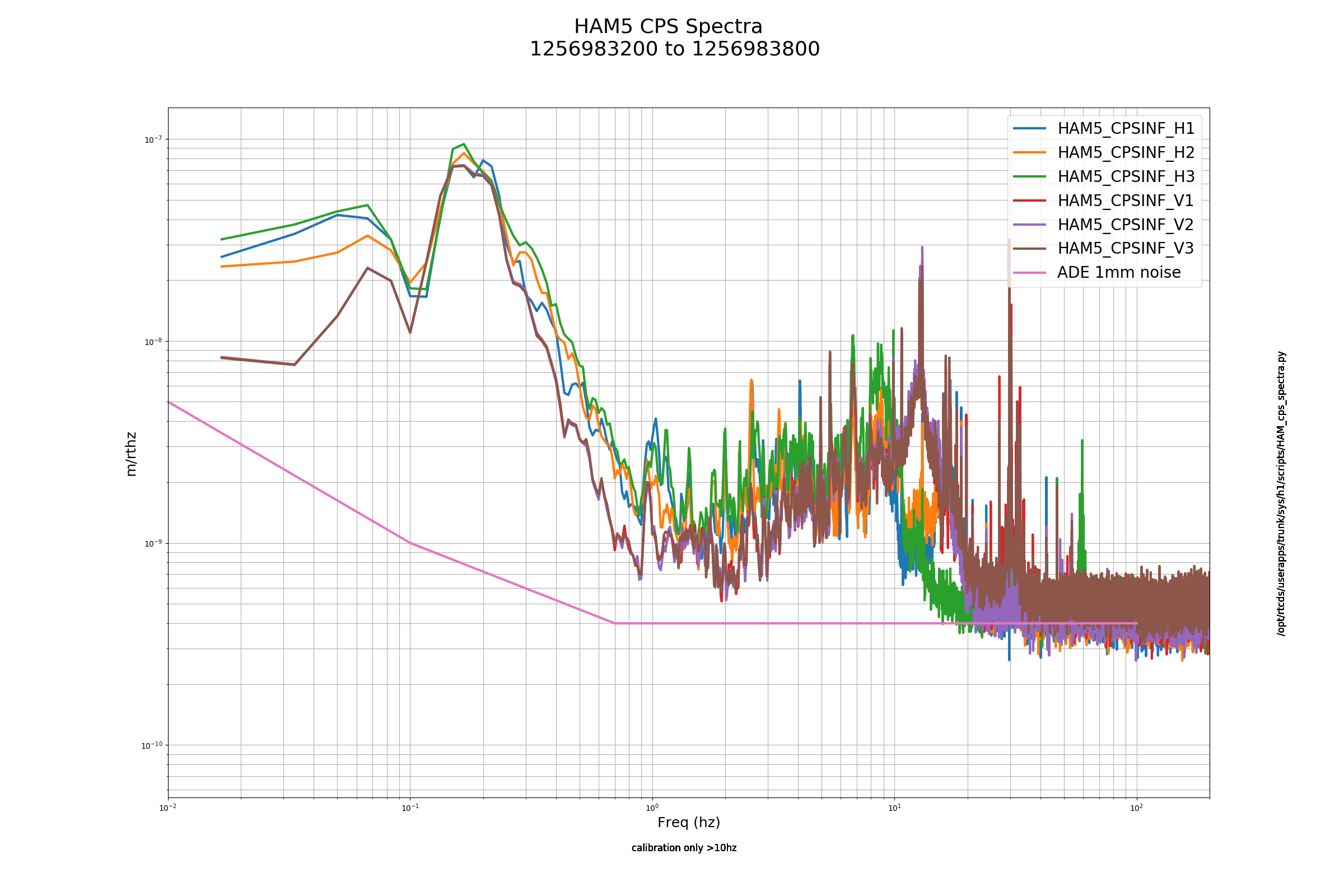Click the purple V2 legend line swatch
Image resolution: width=1344 pixels, height=896 pixels.
click(1030, 225)
